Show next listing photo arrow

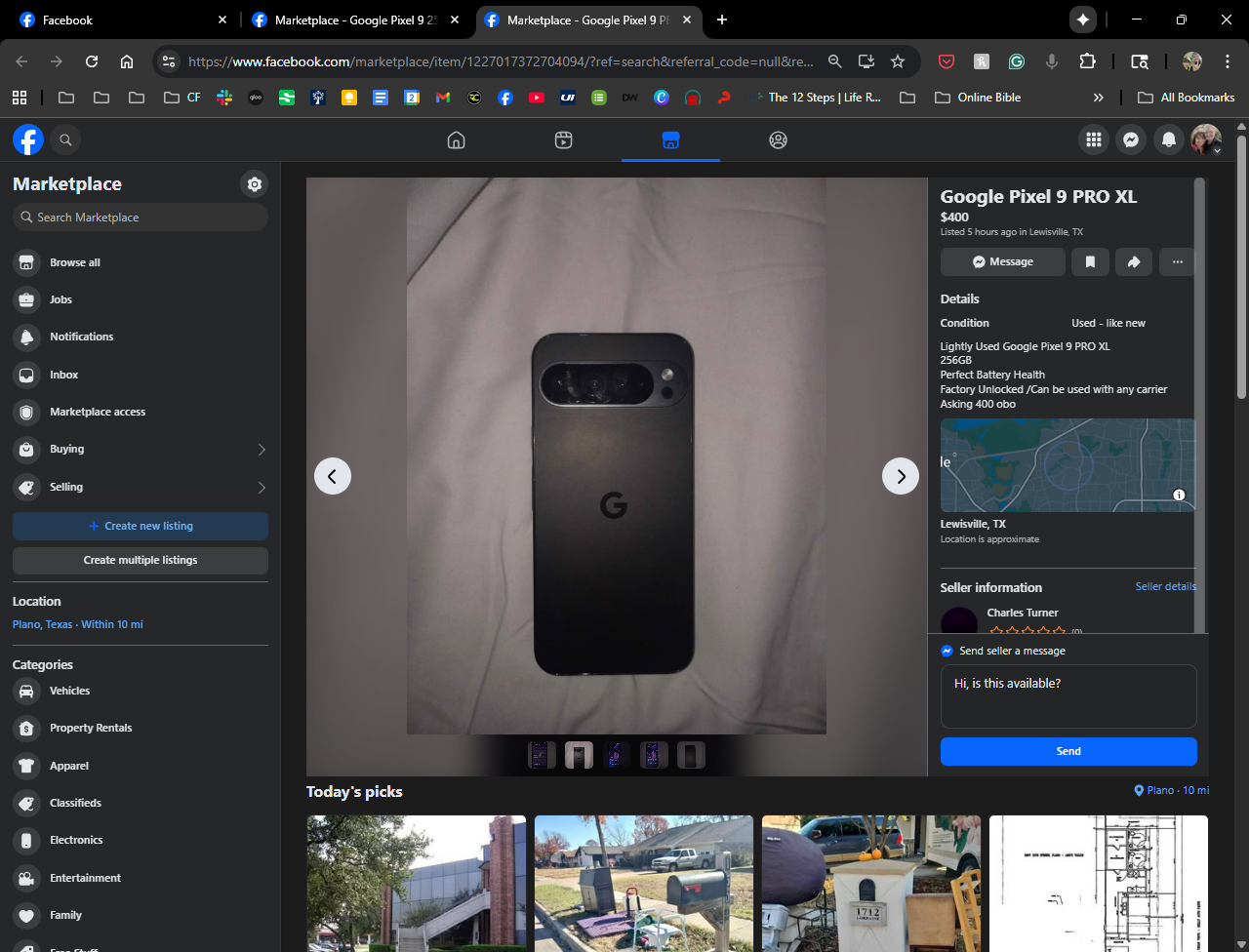(x=900, y=476)
